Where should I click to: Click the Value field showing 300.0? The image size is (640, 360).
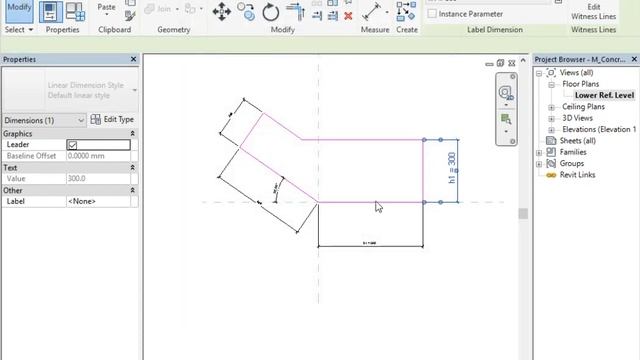point(98,179)
